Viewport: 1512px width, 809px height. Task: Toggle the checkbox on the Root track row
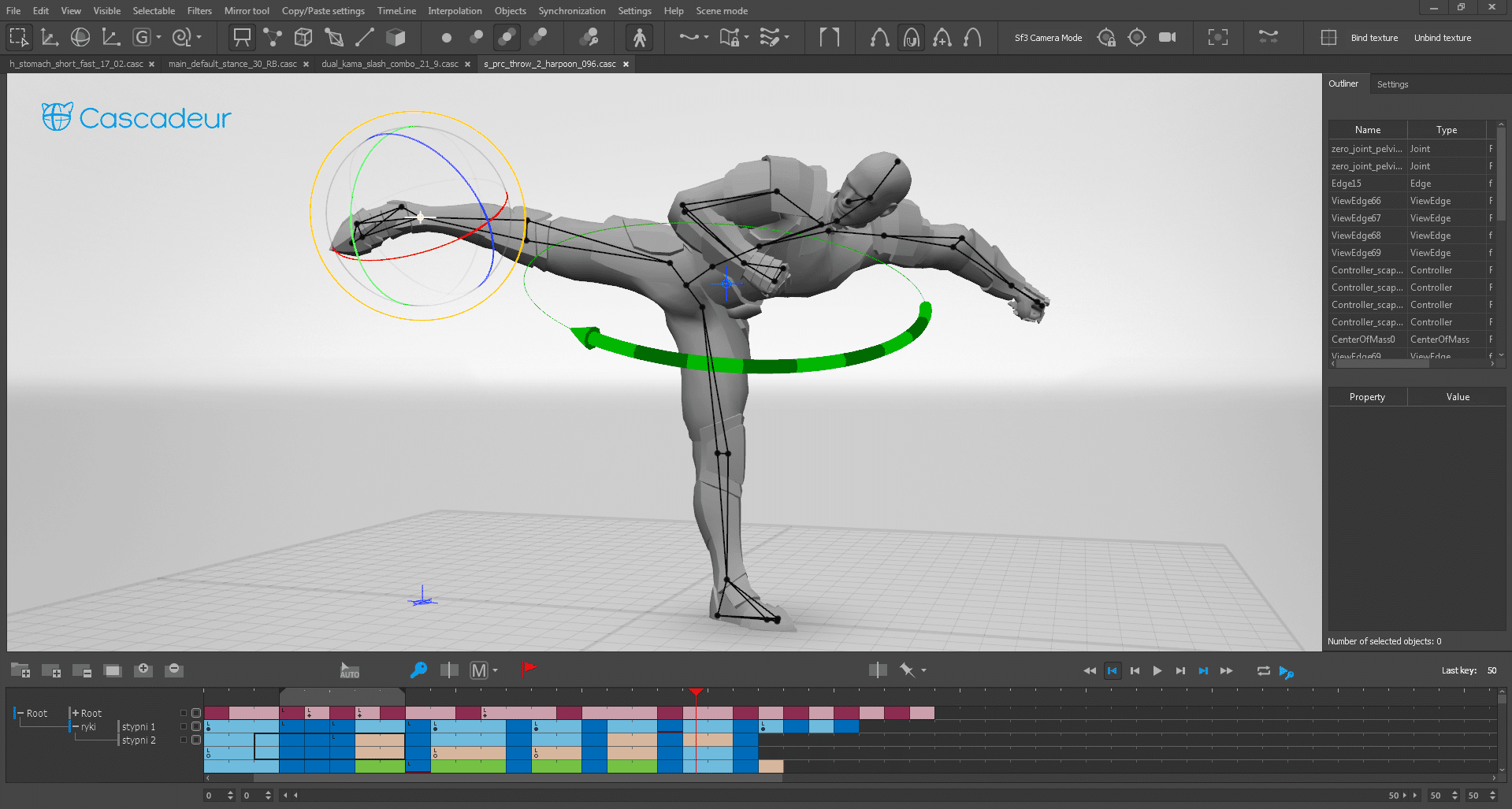coord(196,713)
